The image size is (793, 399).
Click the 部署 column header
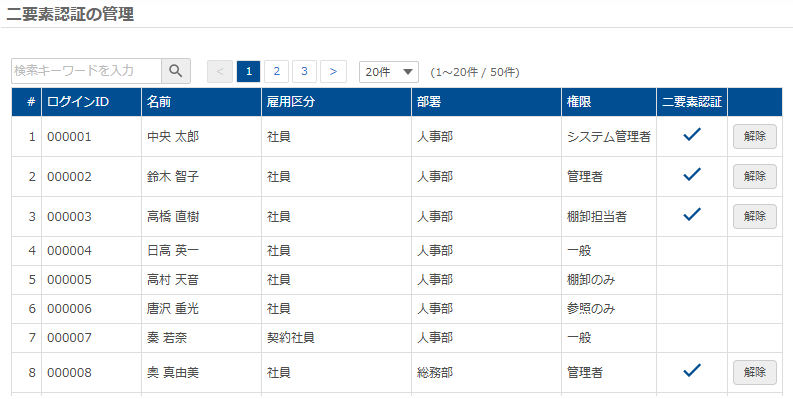[x=487, y=102]
